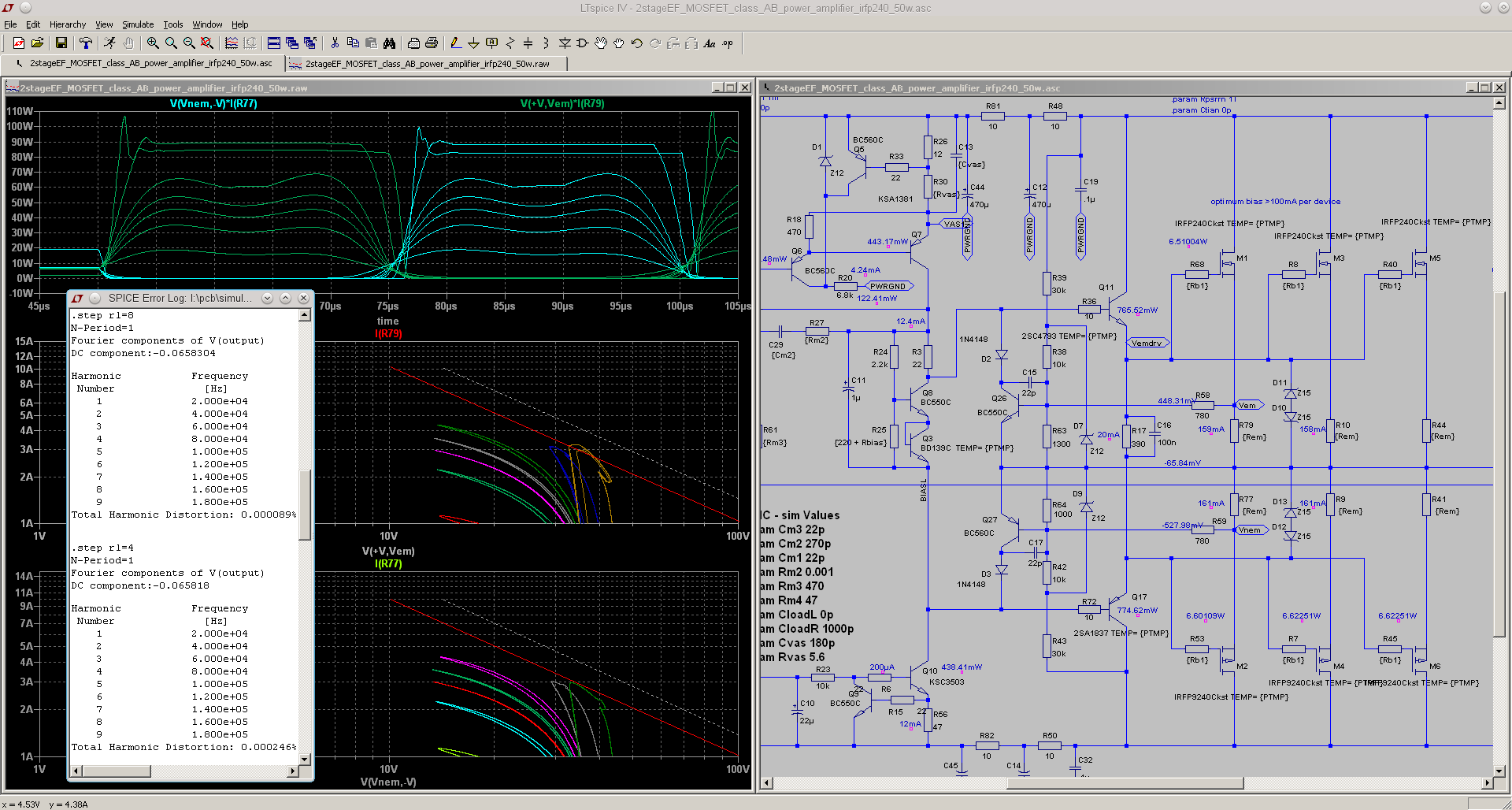Add text comment with Aa icon
1512x810 pixels.
tap(710, 43)
